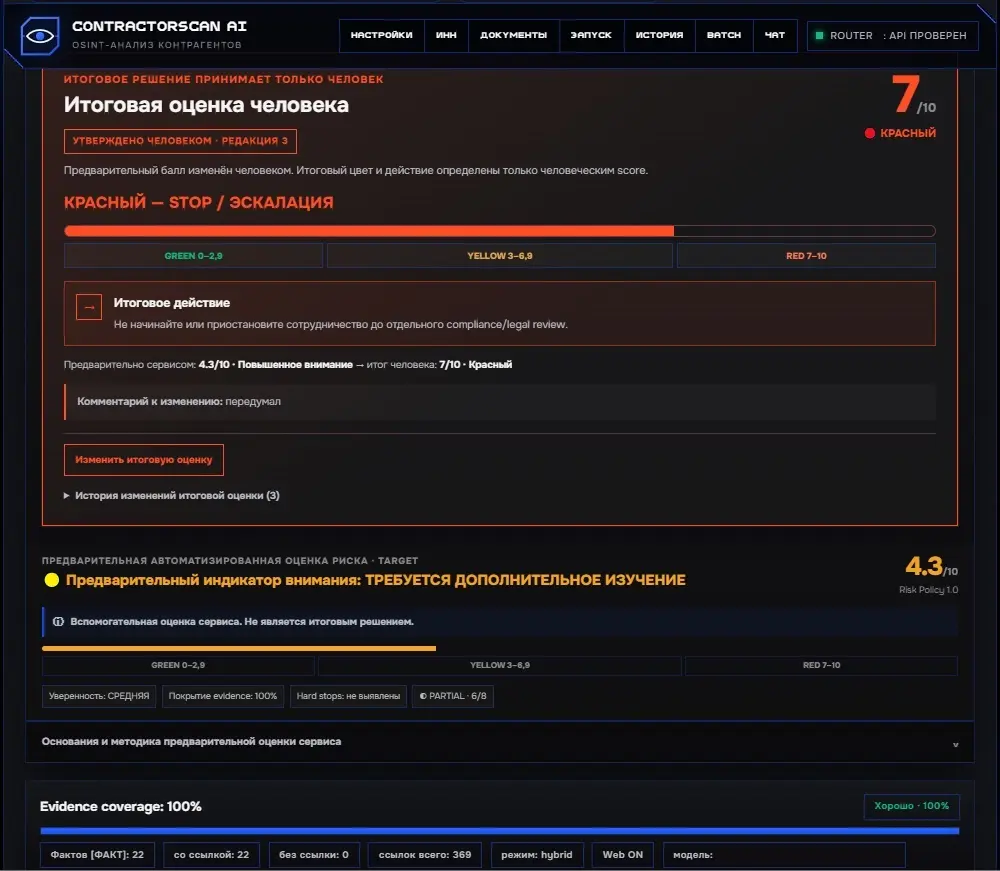
Task: Click the info icon before Вспомогательная оценка
Action: pyautogui.click(x=58, y=622)
